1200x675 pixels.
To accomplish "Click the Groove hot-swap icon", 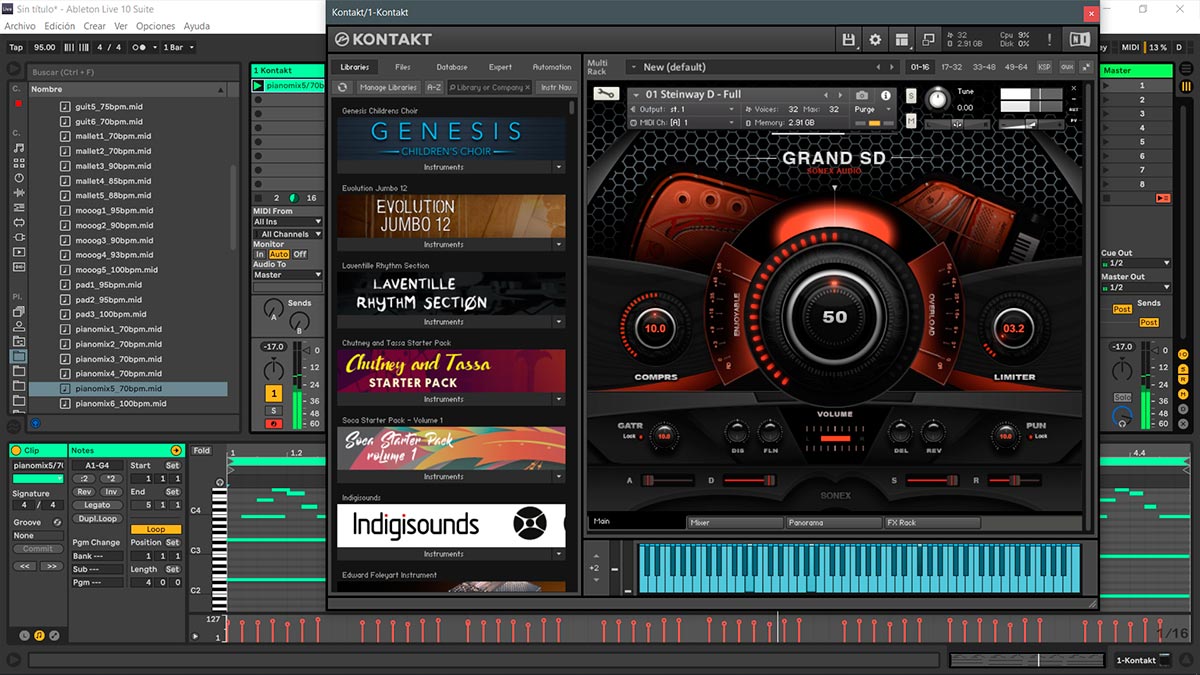I will (x=57, y=522).
